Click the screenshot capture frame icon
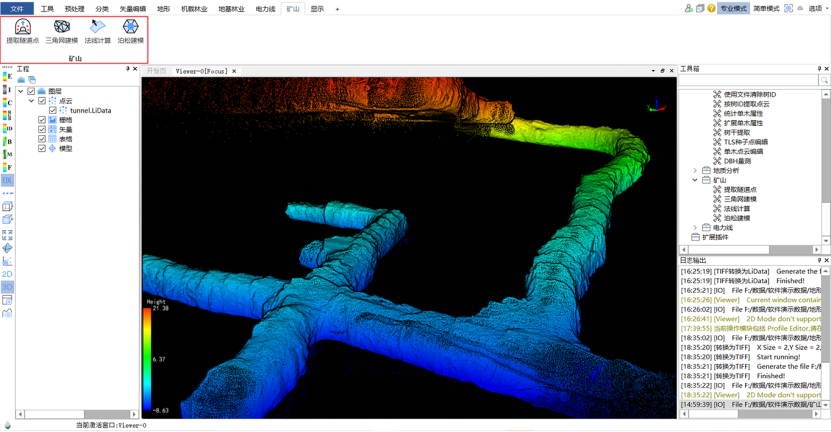 point(789,8)
